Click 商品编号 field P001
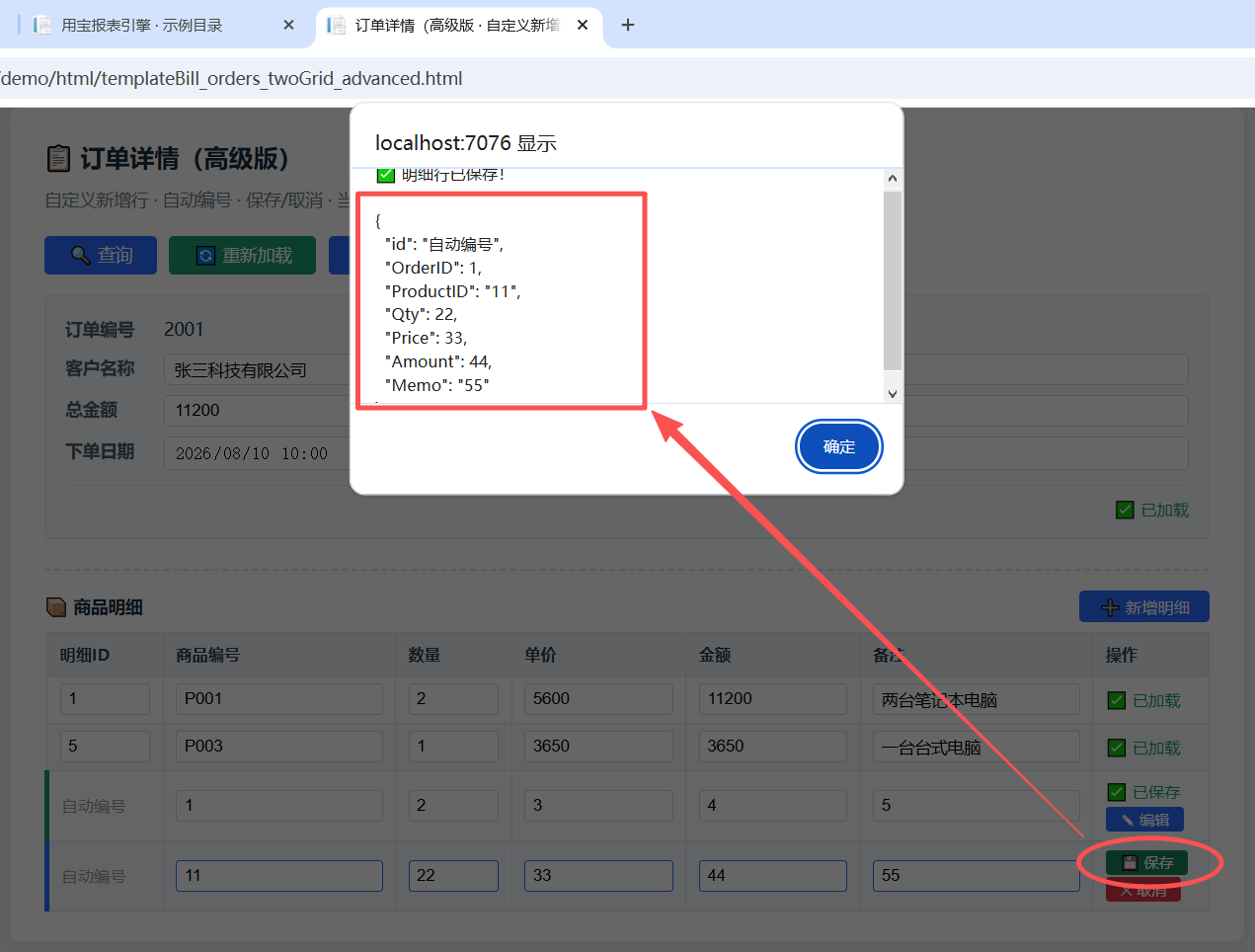The width and height of the screenshot is (1255, 952). coord(278,698)
